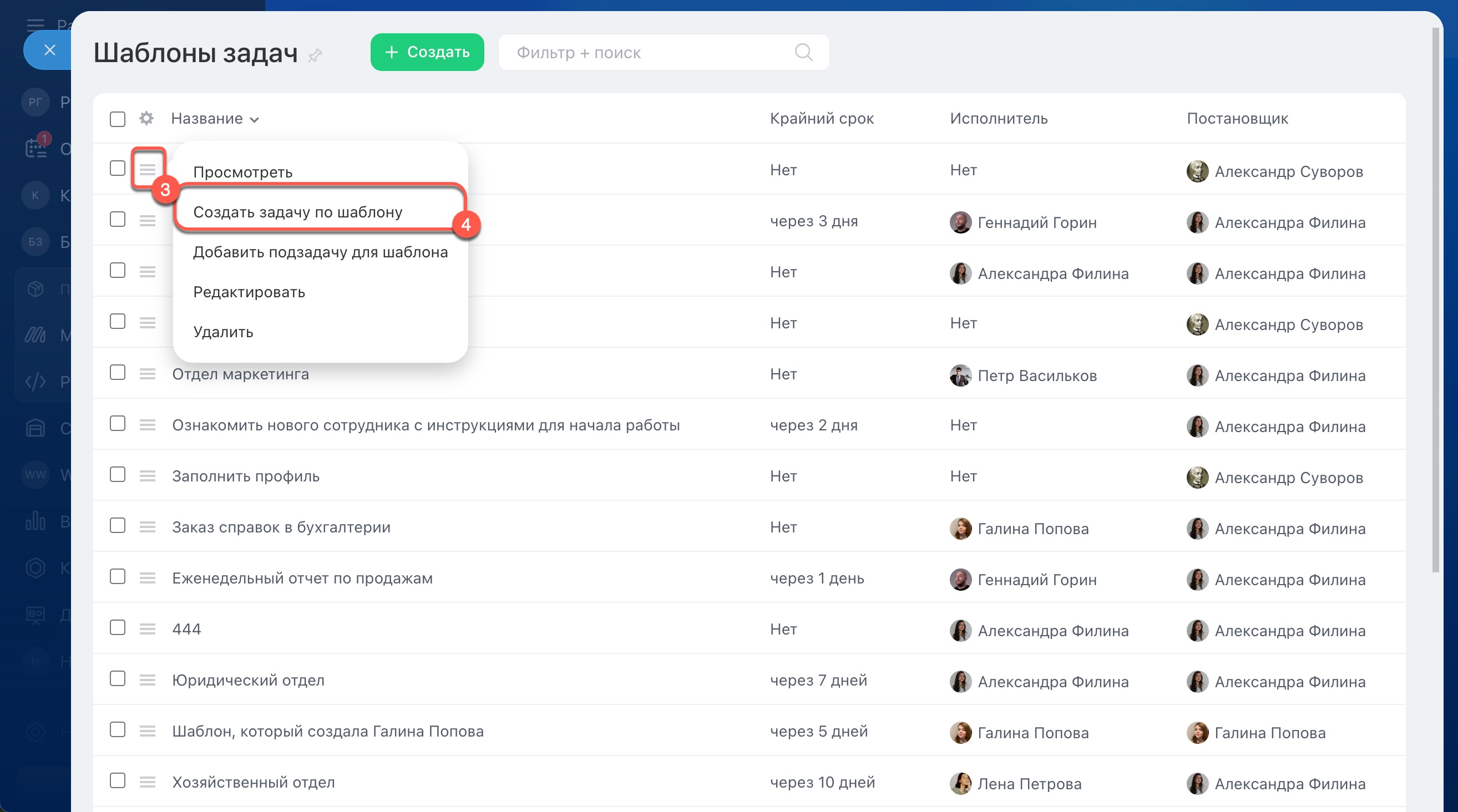Screen dimensions: 1458x812
Task: Open hamburger menu for Отдел маркетинга row
Action: pyautogui.click(x=148, y=374)
